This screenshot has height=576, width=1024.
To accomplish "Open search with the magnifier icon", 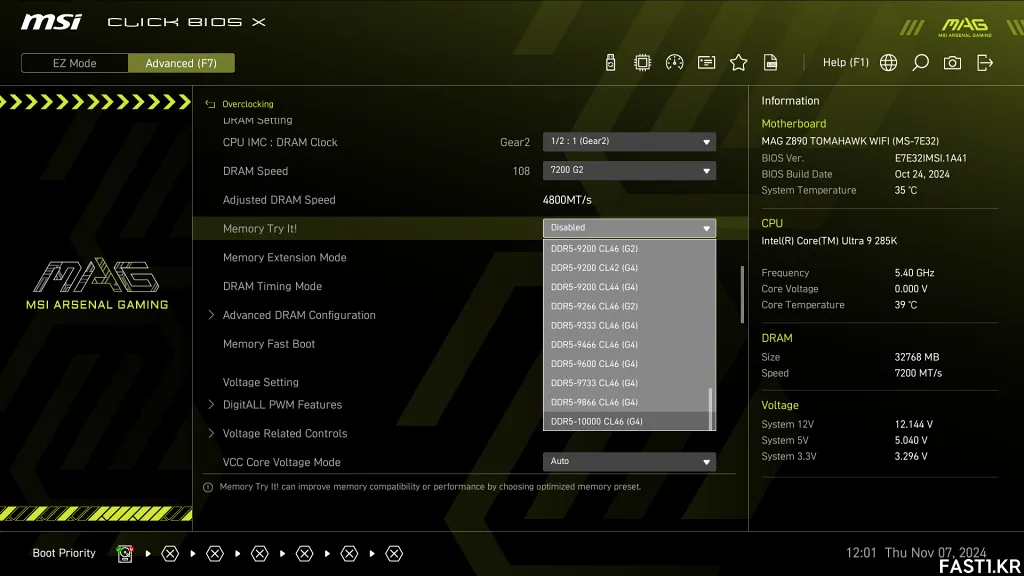I will 920,63.
